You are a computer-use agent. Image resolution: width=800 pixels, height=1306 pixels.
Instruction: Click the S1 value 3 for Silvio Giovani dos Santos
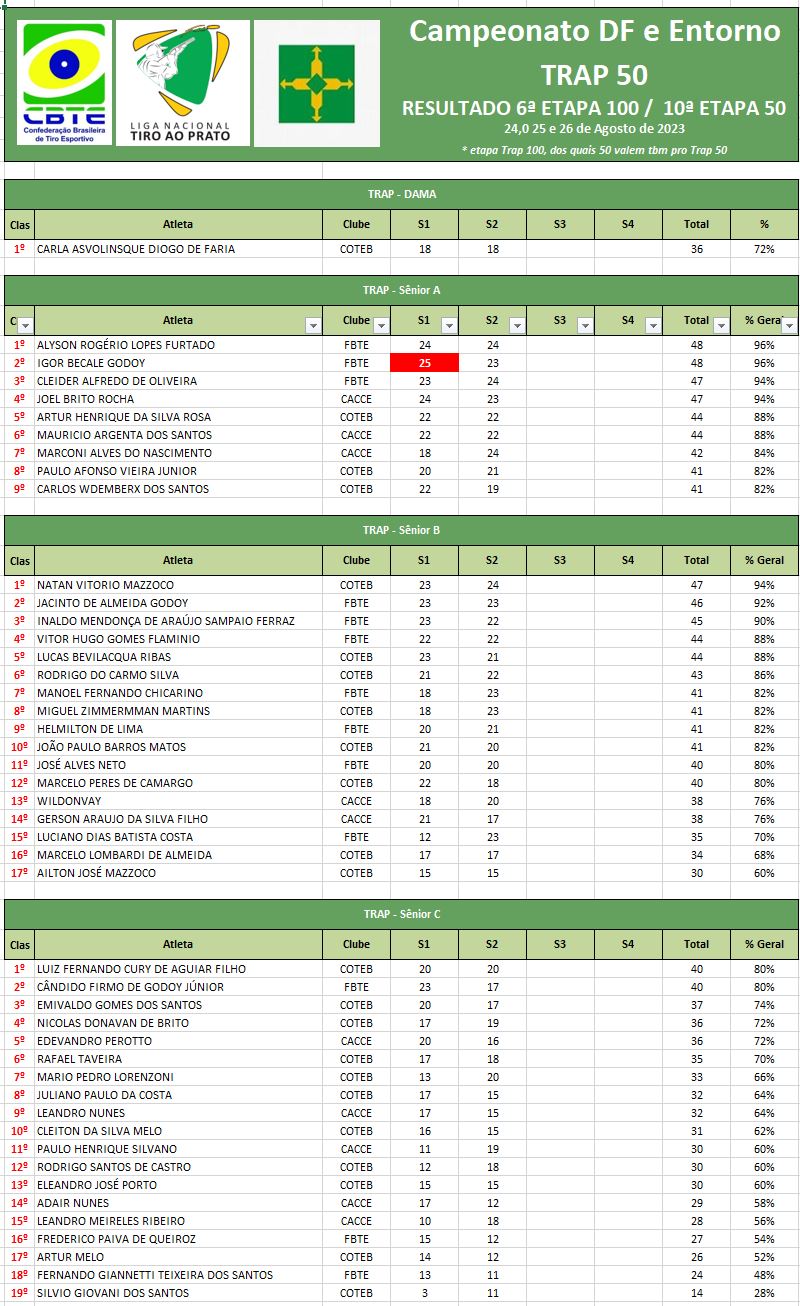[x=425, y=1293]
